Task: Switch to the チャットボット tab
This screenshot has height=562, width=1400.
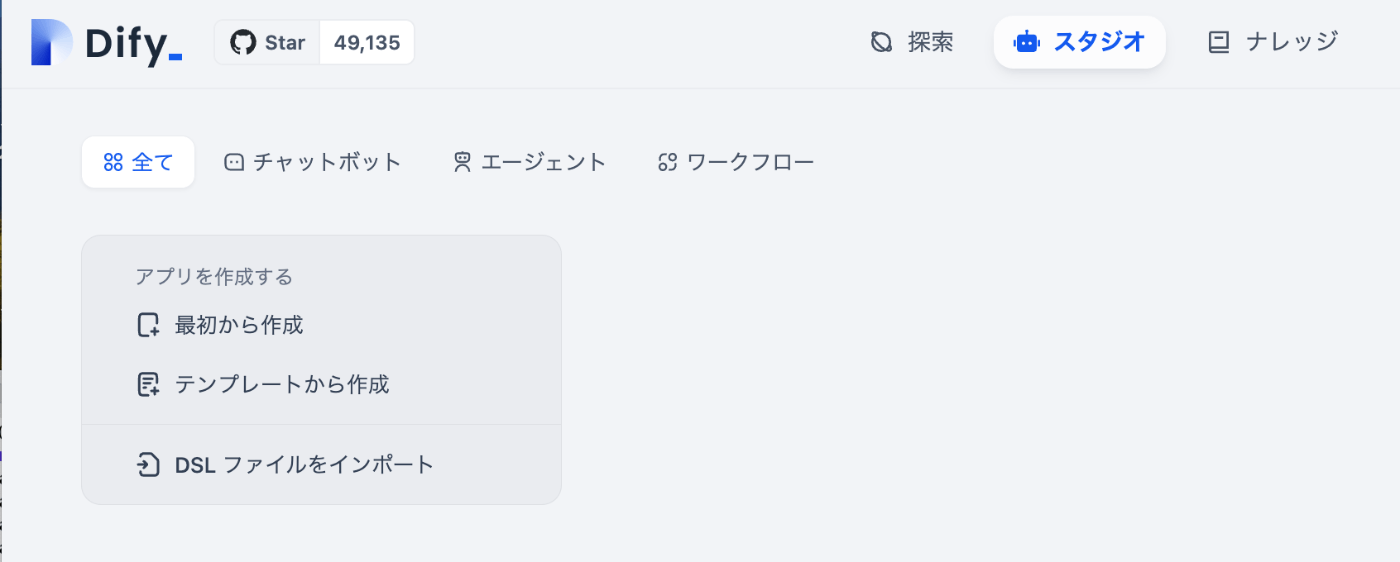Action: [313, 162]
